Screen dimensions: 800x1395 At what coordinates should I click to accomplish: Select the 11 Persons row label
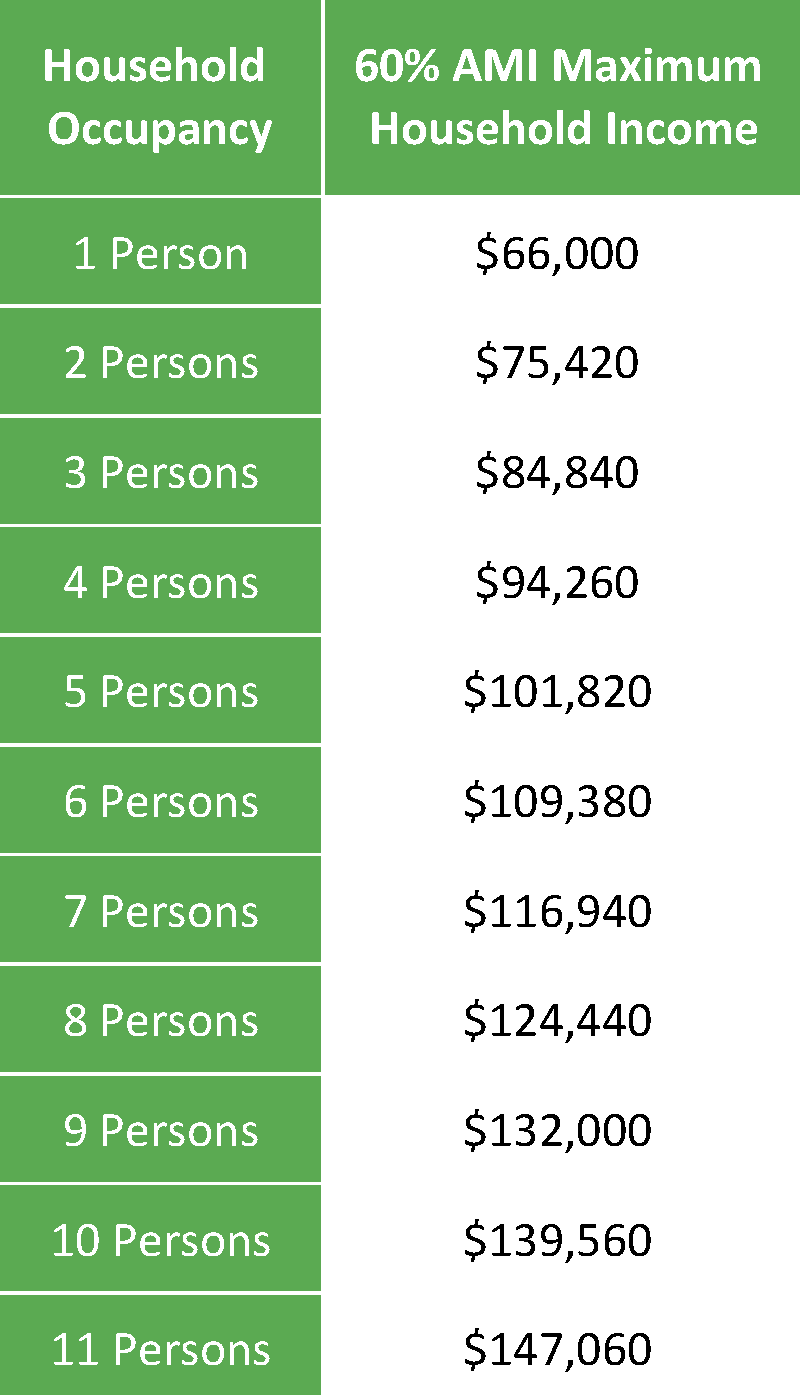tap(160, 1350)
